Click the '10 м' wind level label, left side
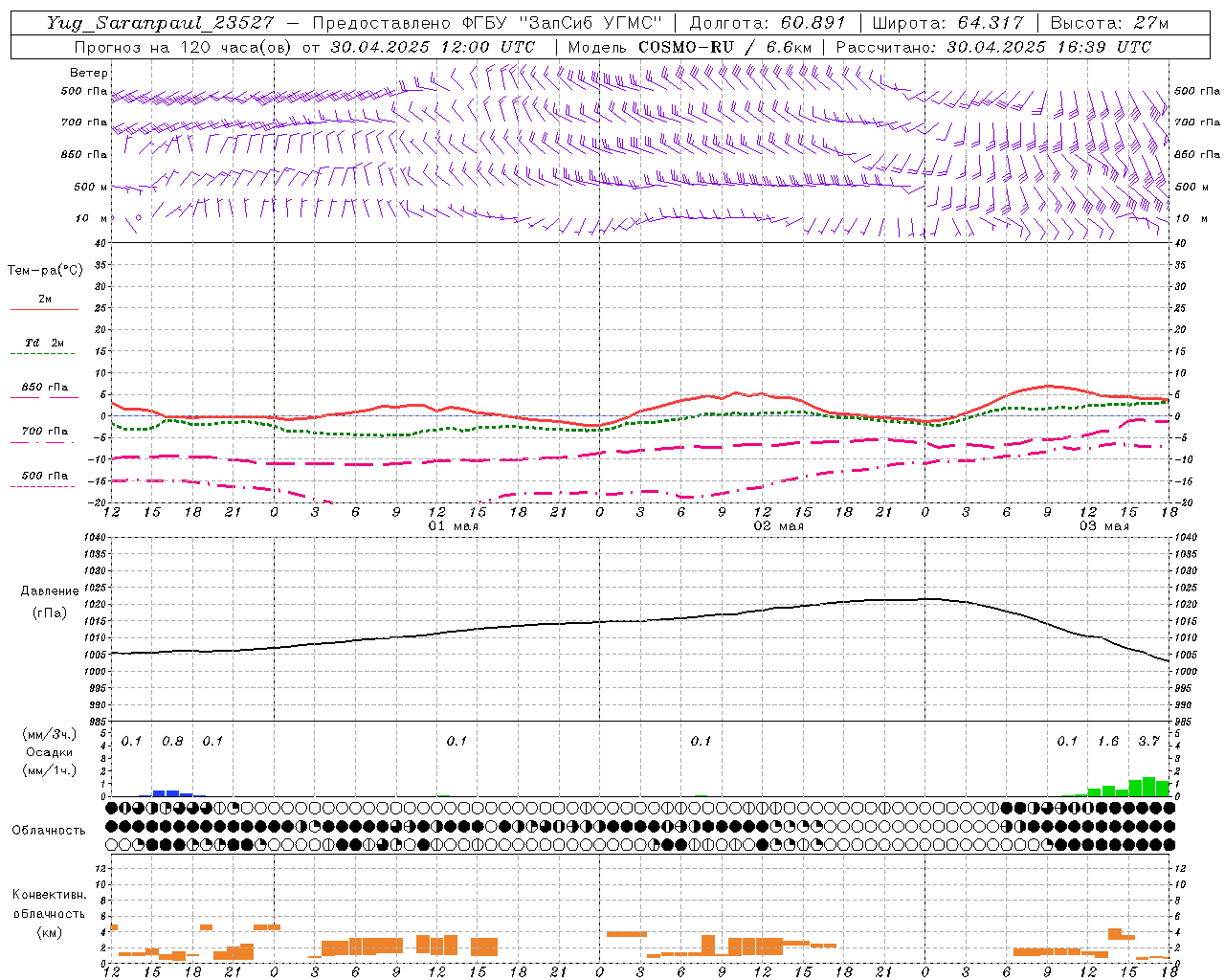 point(91,218)
